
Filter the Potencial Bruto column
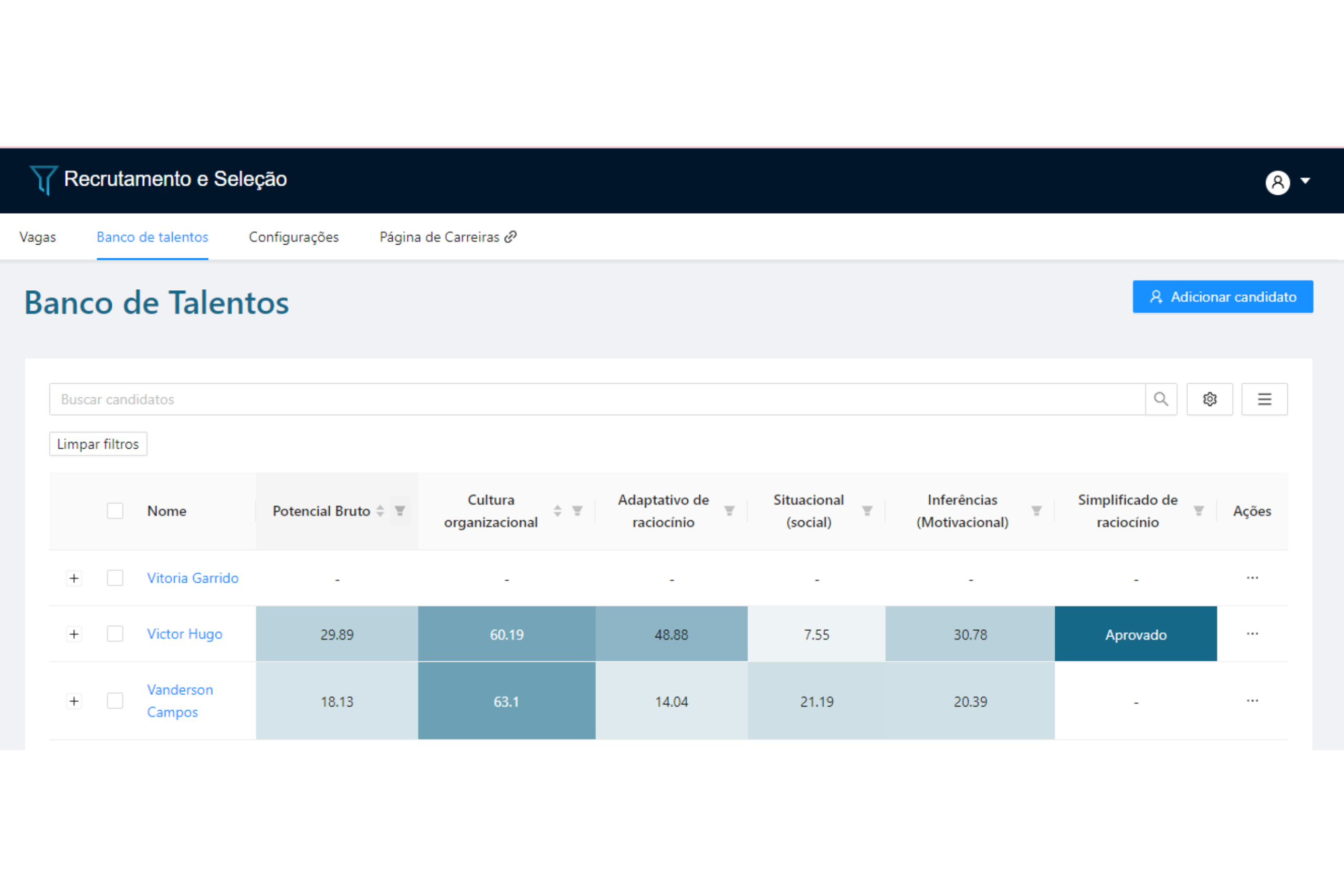tap(400, 510)
